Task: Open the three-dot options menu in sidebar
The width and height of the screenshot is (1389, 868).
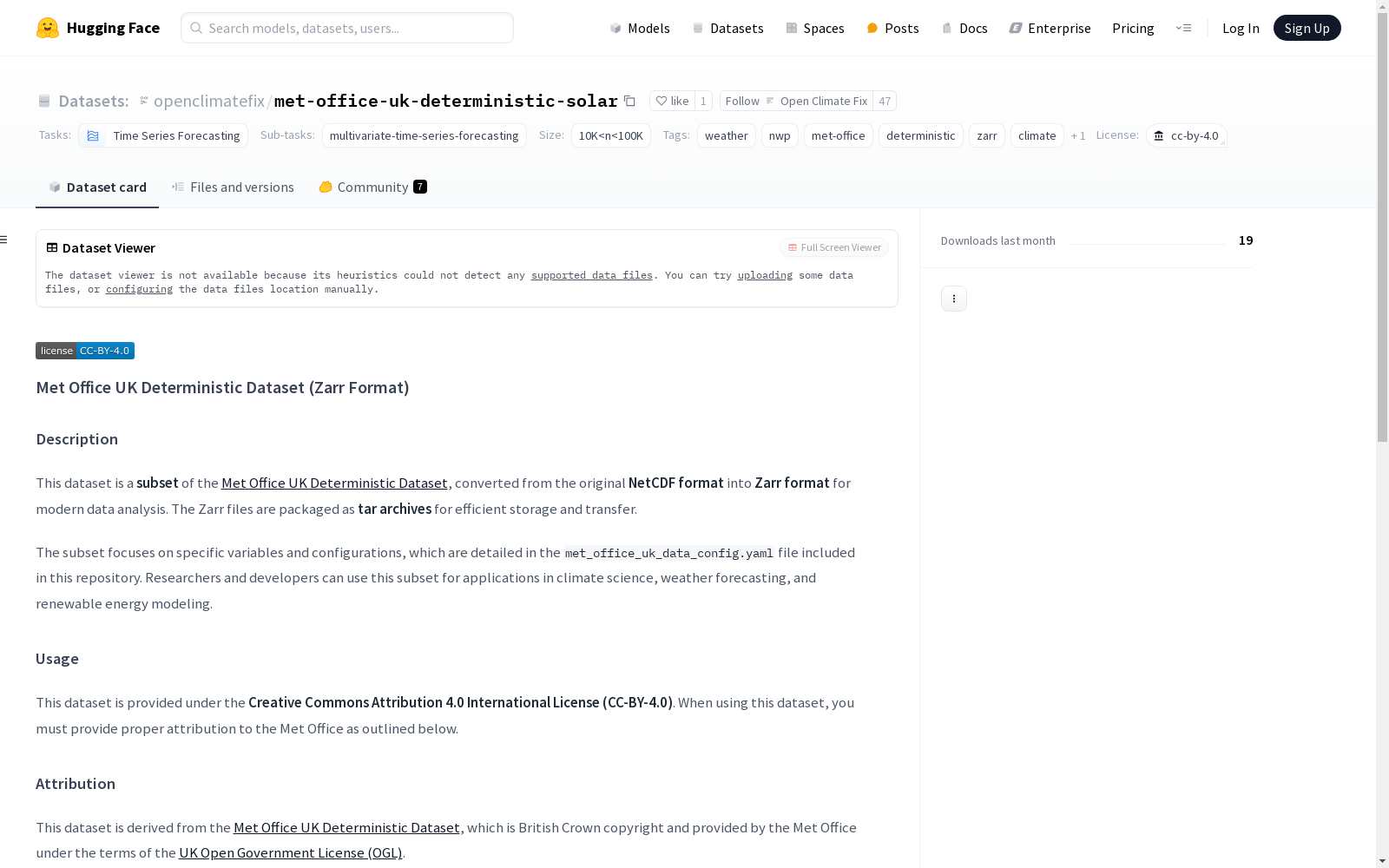Action: [x=954, y=299]
